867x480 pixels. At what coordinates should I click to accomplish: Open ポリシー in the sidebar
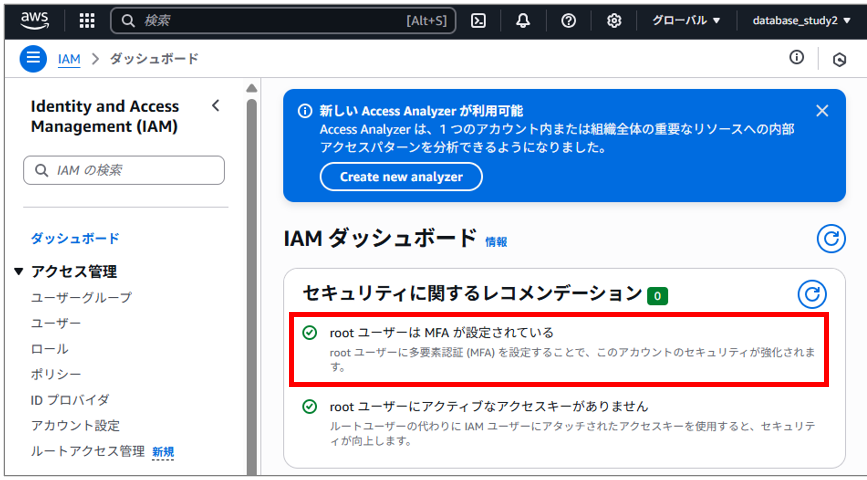click(x=56, y=374)
